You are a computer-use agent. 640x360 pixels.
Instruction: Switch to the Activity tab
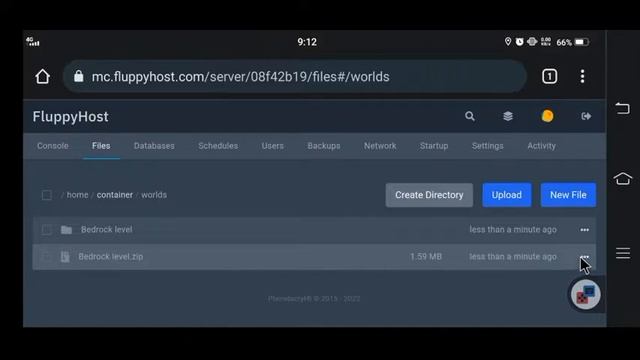[541, 146]
